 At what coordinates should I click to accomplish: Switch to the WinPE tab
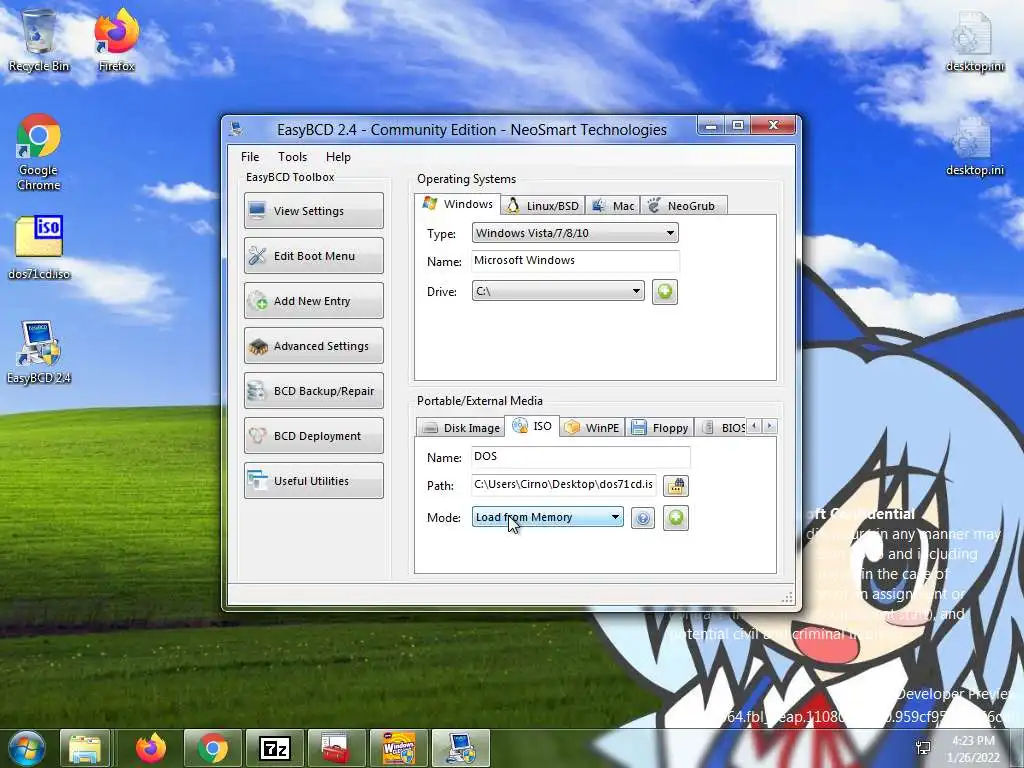[592, 428]
